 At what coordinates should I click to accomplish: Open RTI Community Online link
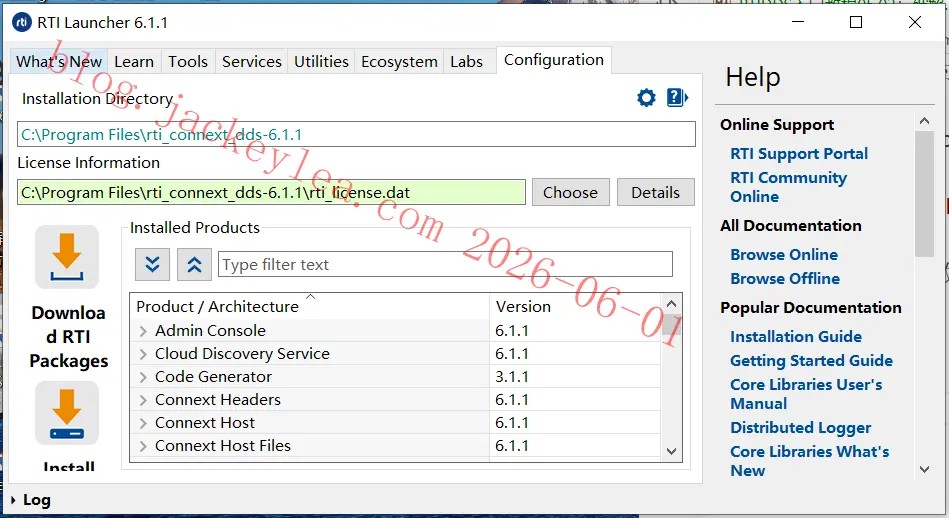788,187
